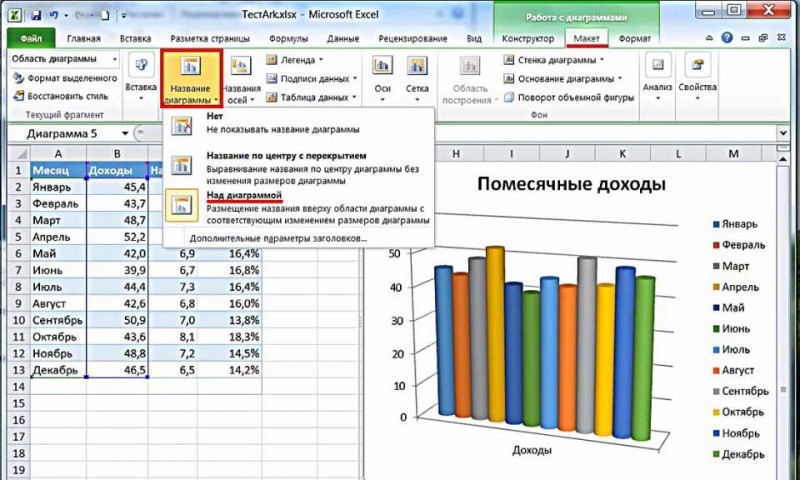
Task: Click the Названия осей ribbon icon
Action: 241,67
